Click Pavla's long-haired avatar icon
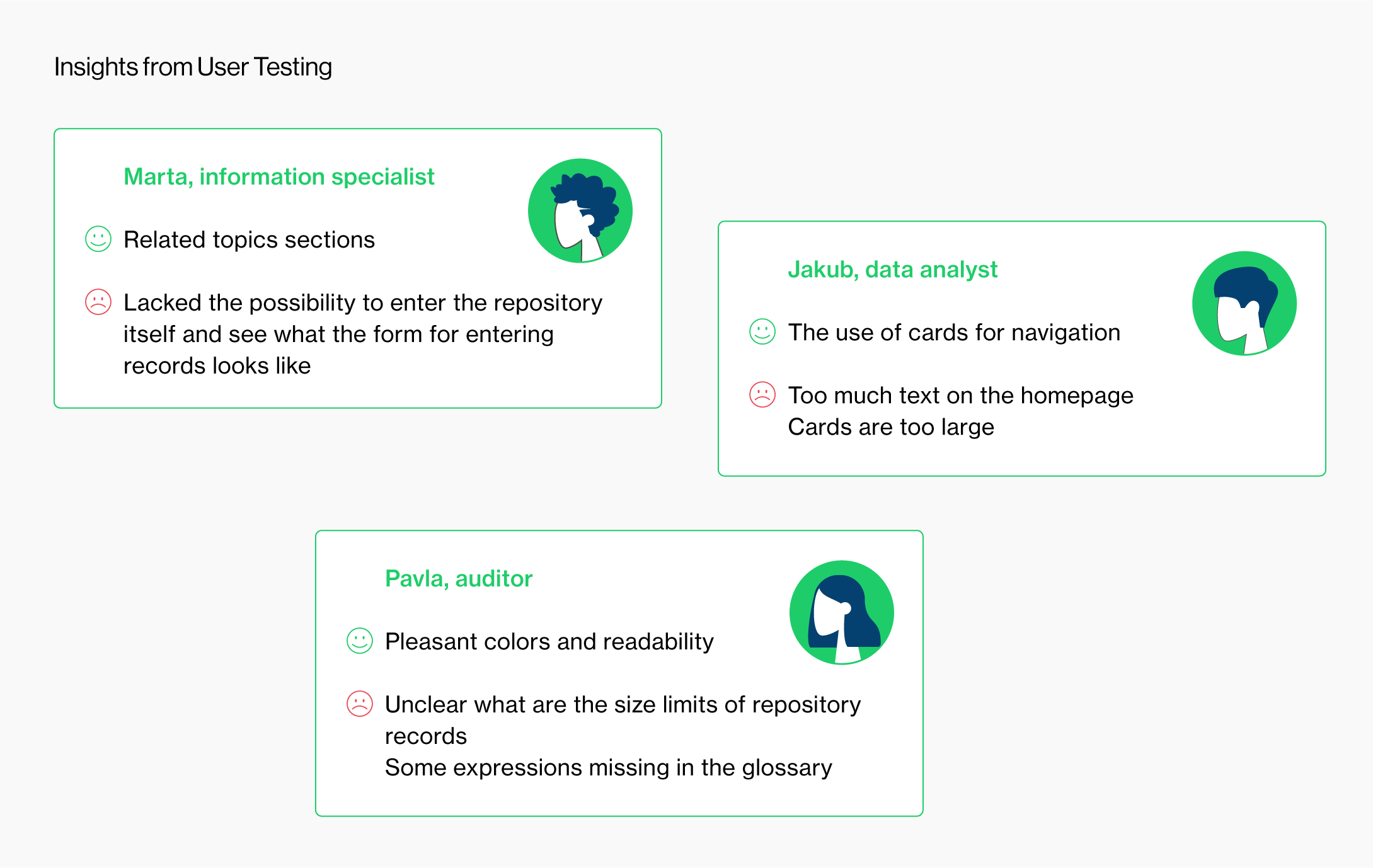 click(x=842, y=612)
